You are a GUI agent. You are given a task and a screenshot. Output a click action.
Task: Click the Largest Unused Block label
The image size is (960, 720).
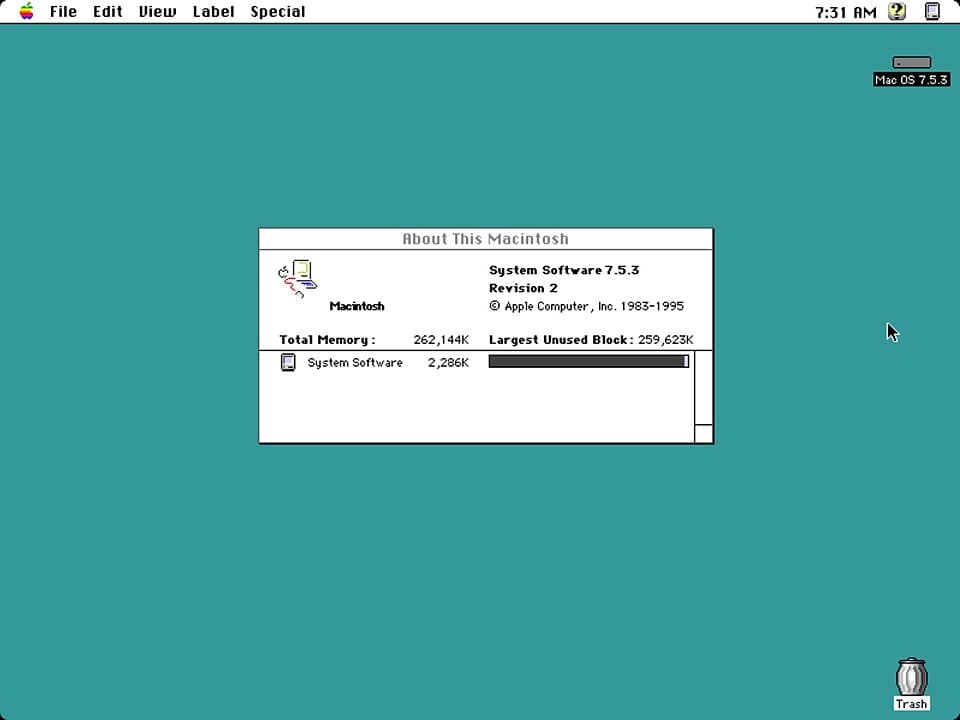pyautogui.click(x=561, y=340)
